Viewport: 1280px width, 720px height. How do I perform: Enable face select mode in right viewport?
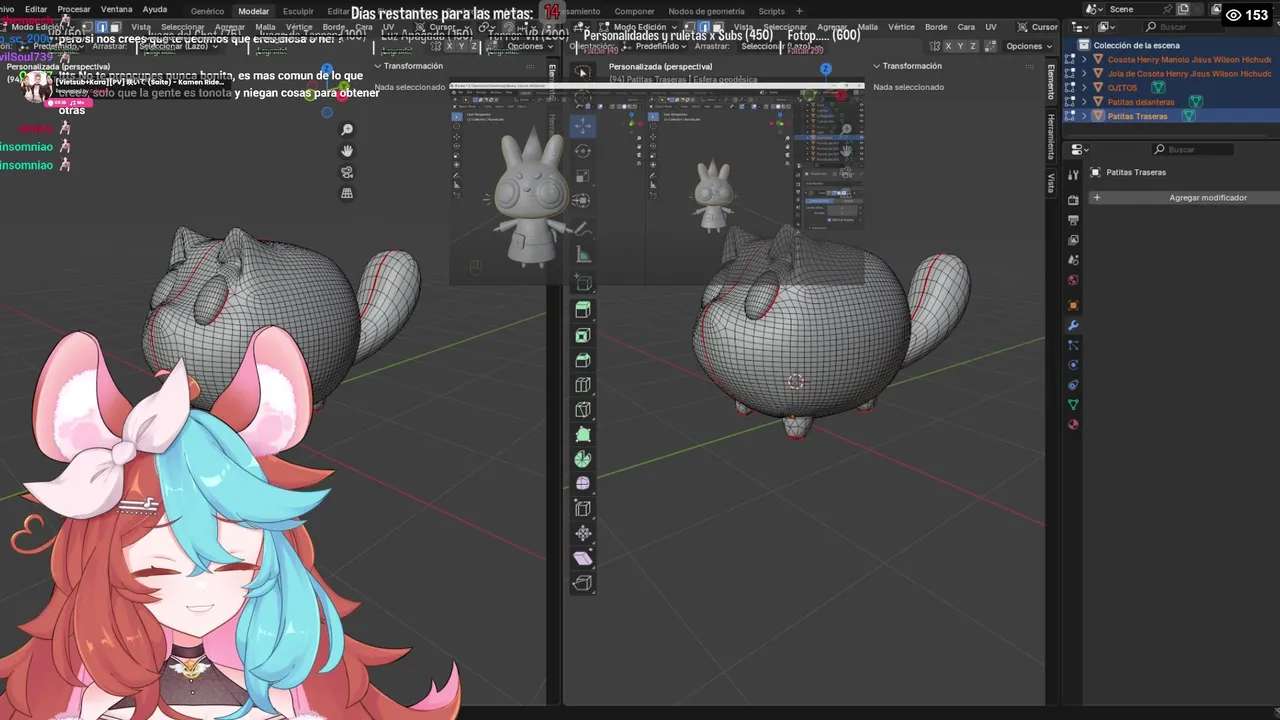pyautogui.click(x=718, y=27)
